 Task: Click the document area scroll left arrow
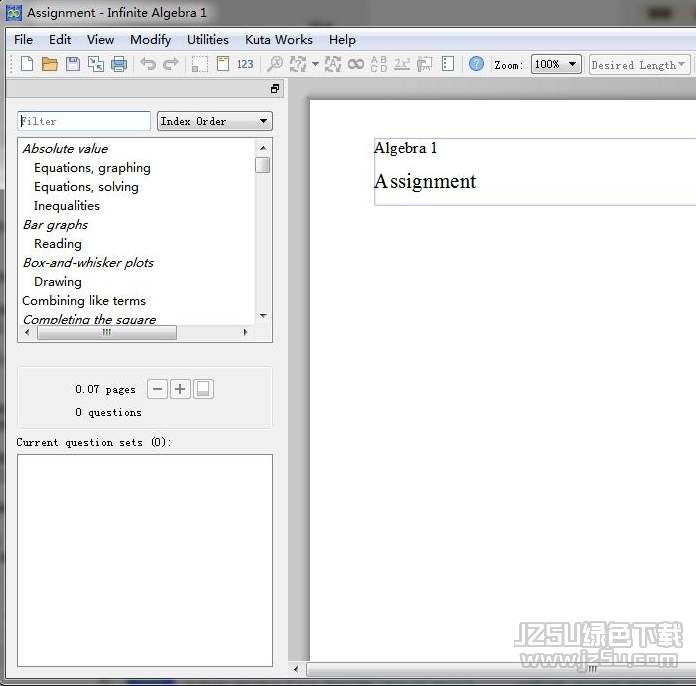[x=296, y=669]
